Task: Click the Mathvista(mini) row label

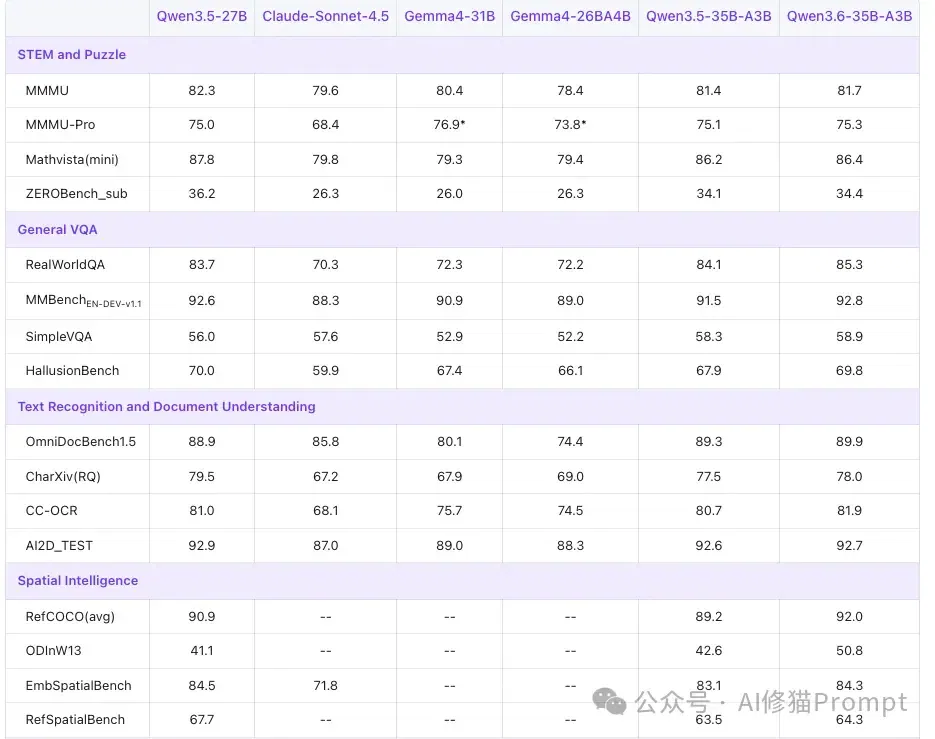Action: click(x=72, y=160)
